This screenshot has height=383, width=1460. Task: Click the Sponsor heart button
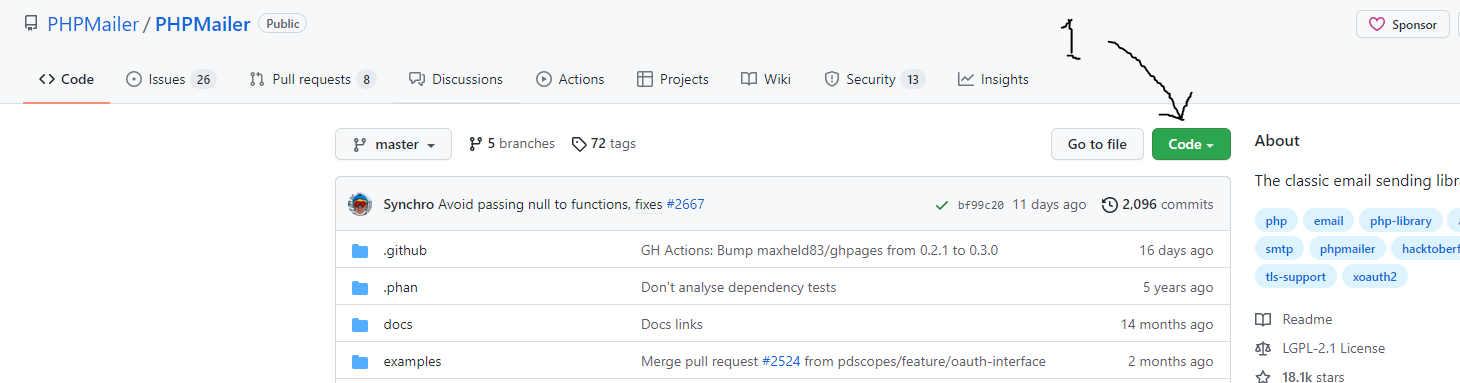click(x=1402, y=25)
